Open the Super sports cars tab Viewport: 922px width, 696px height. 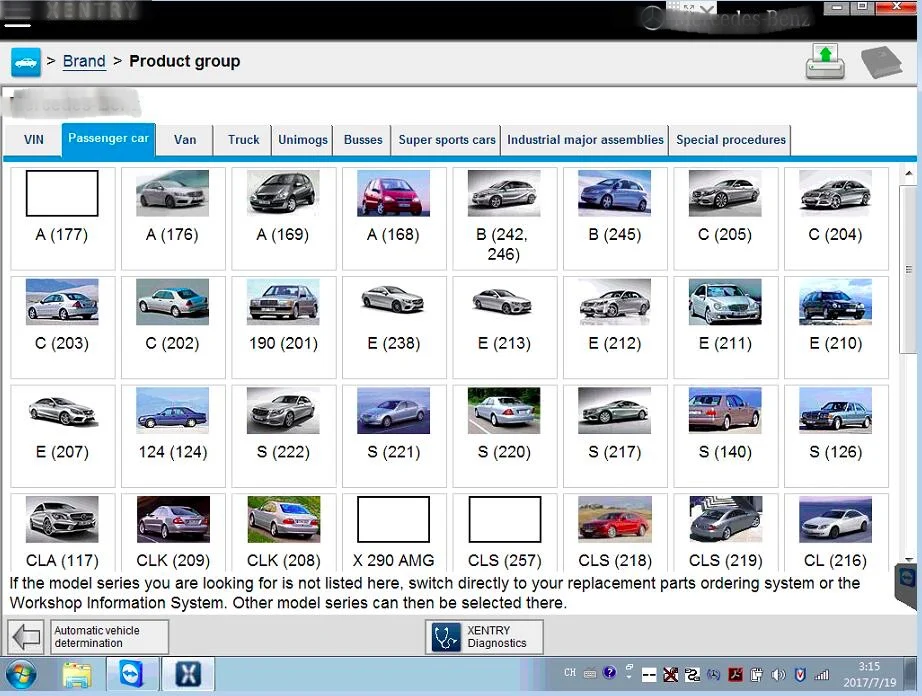pyautogui.click(x=447, y=140)
